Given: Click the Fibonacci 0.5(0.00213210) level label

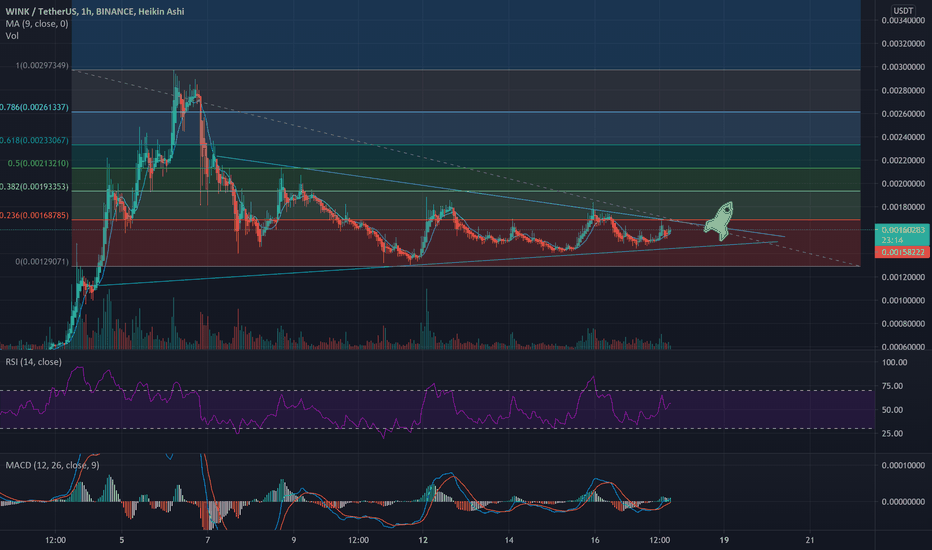Looking at the screenshot, I should [x=38, y=163].
